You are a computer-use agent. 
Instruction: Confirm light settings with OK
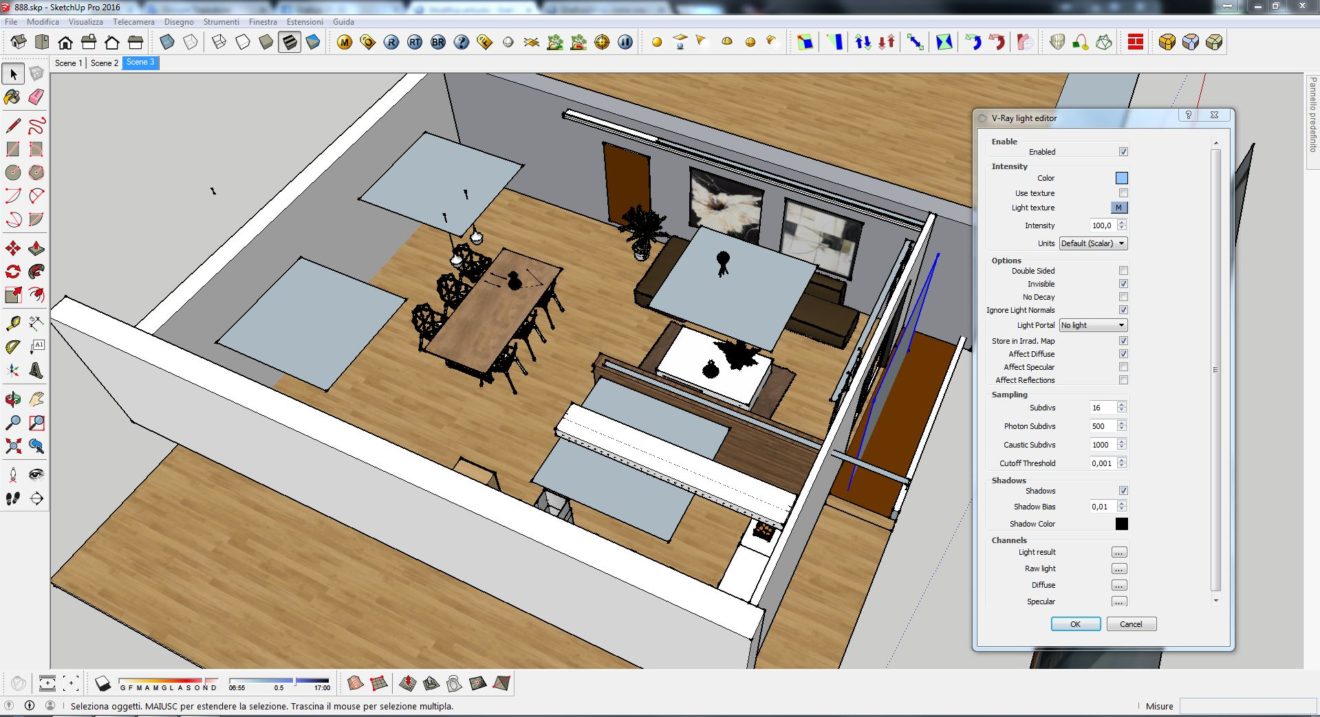pyautogui.click(x=1075, y=624)
